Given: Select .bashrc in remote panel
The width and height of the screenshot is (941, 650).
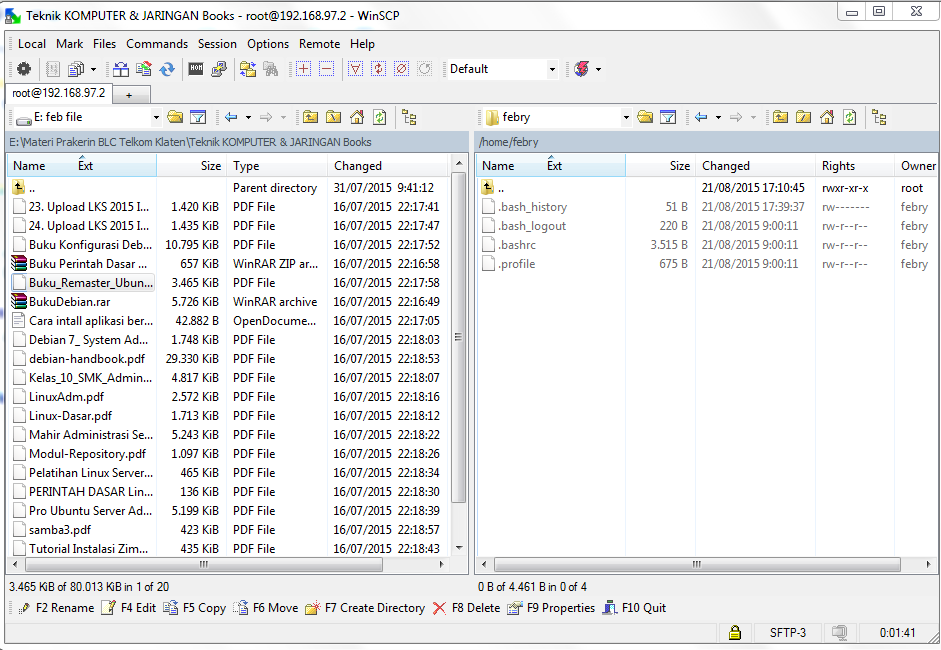Looking at the screenshot, I should [x=517, y=245].
